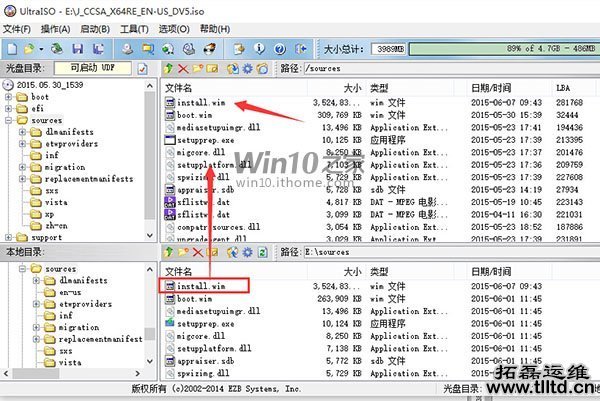This screenshot has width=600, height=401.
Task: Click the blue gear icon in local pane
Action: coord(248,252)
